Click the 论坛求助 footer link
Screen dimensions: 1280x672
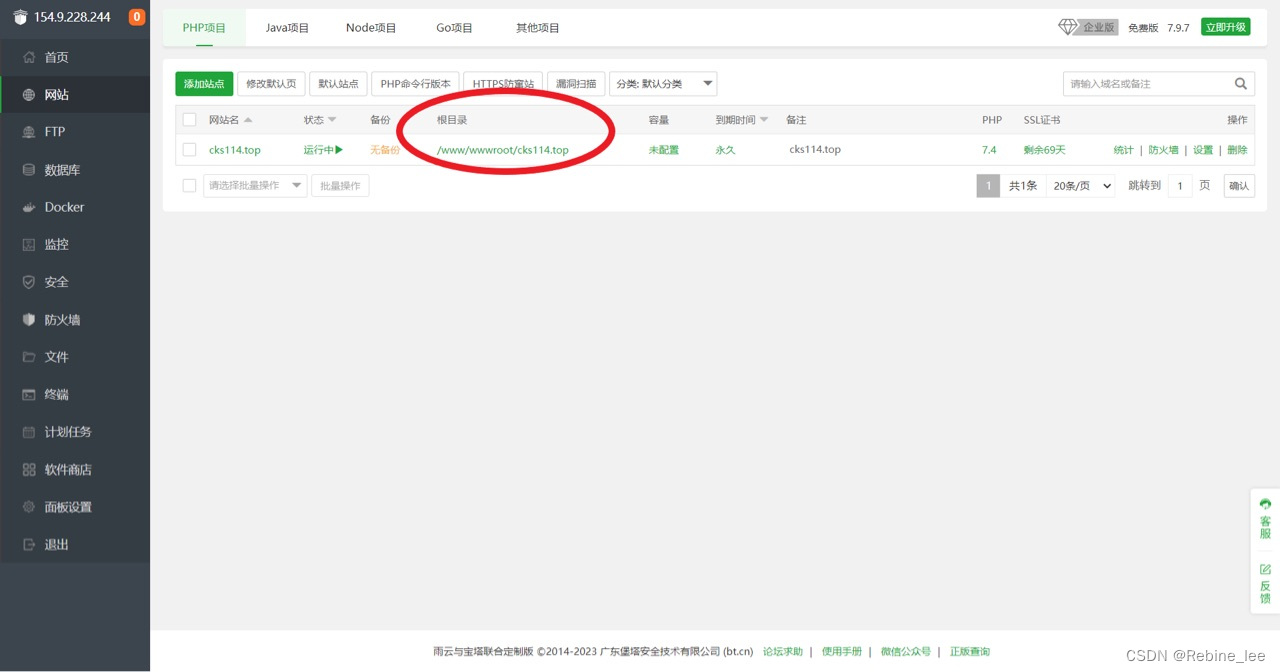782,652
